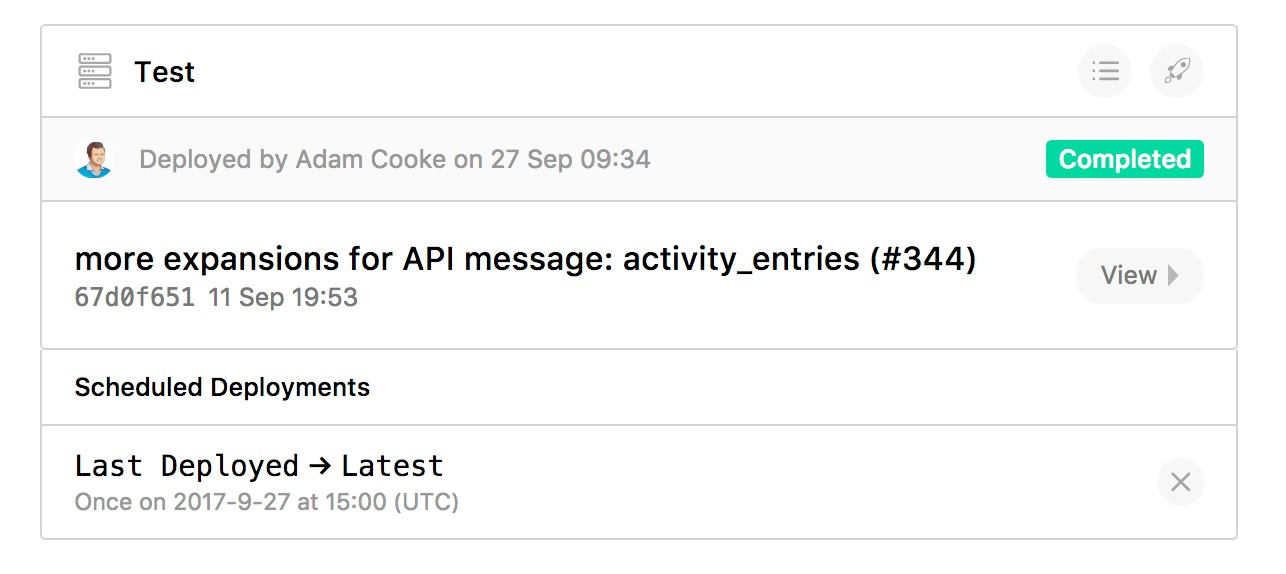Select the Test server title
1286x574 pixels.
(x=165, y=72)
